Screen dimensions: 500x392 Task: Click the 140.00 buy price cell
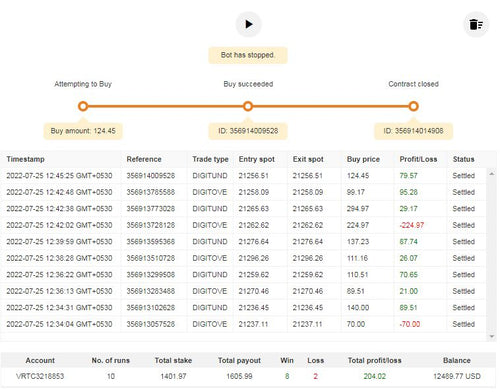click(x=358, y=308)
